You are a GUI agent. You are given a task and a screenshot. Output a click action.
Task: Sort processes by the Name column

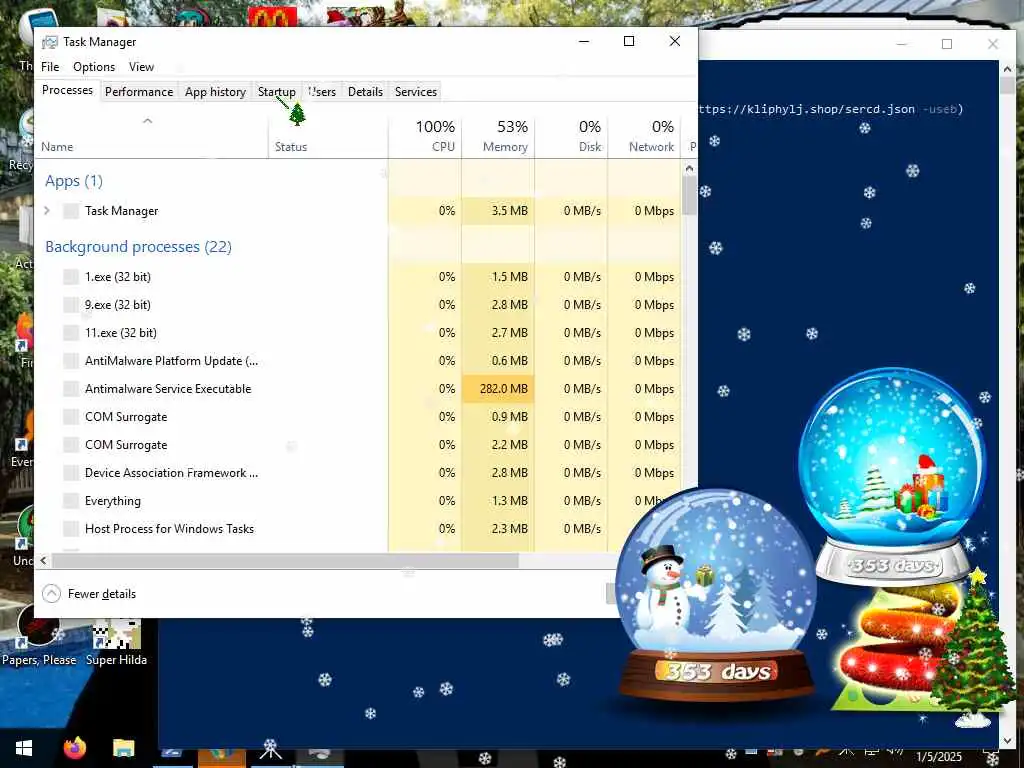click(152, 136)
